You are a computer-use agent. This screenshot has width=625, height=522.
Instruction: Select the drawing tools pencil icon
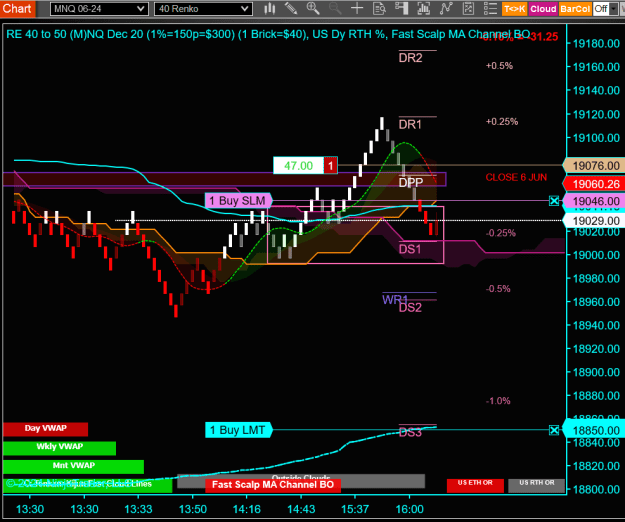291,8
